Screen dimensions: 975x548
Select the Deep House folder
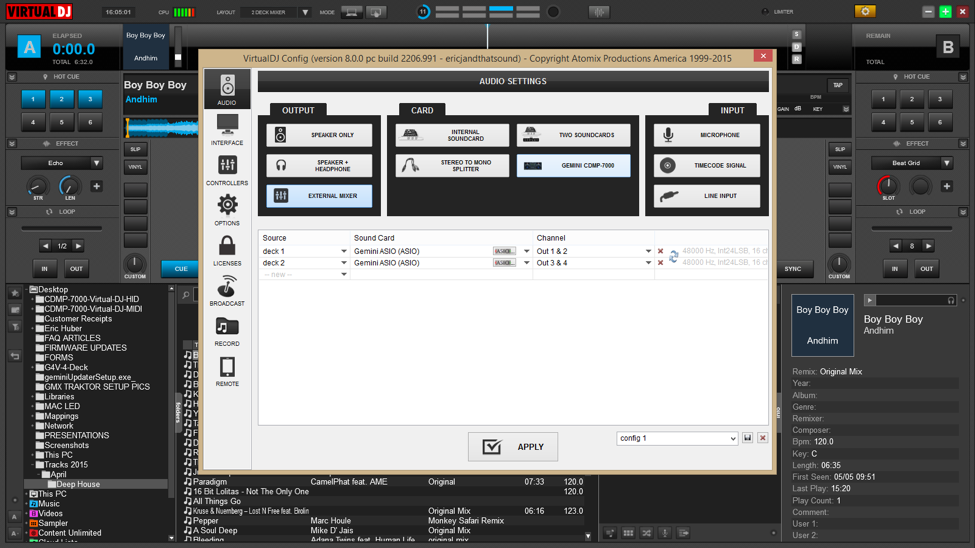(x=77, y=484)
